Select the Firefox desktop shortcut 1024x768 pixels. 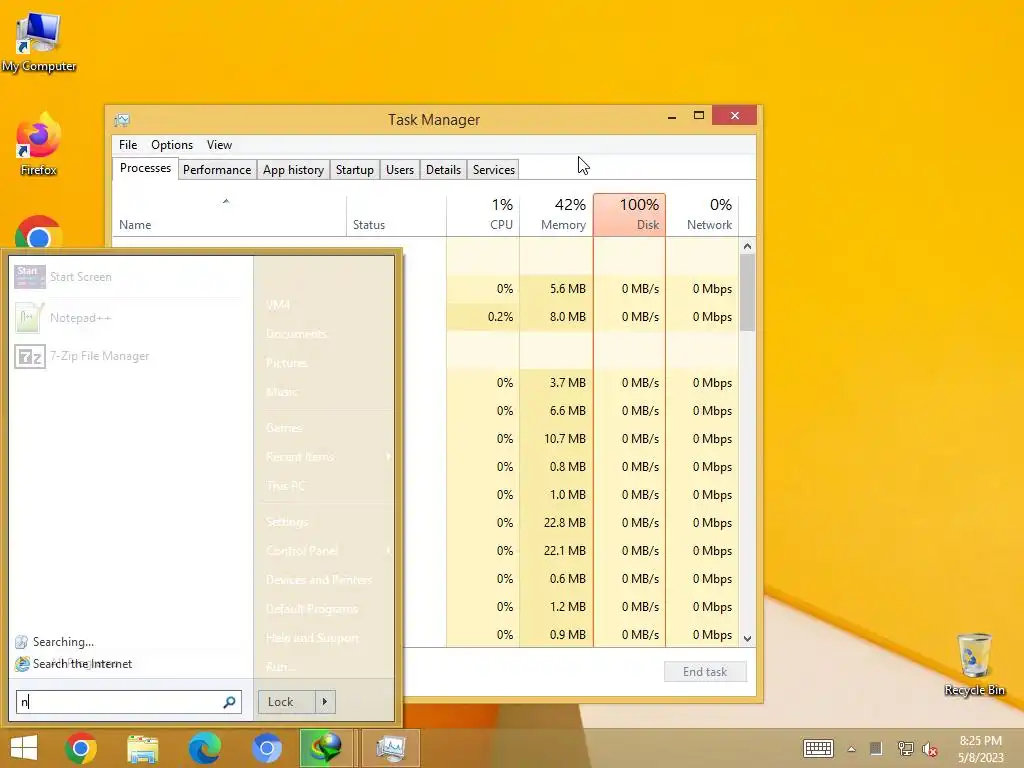pos(39,144)
